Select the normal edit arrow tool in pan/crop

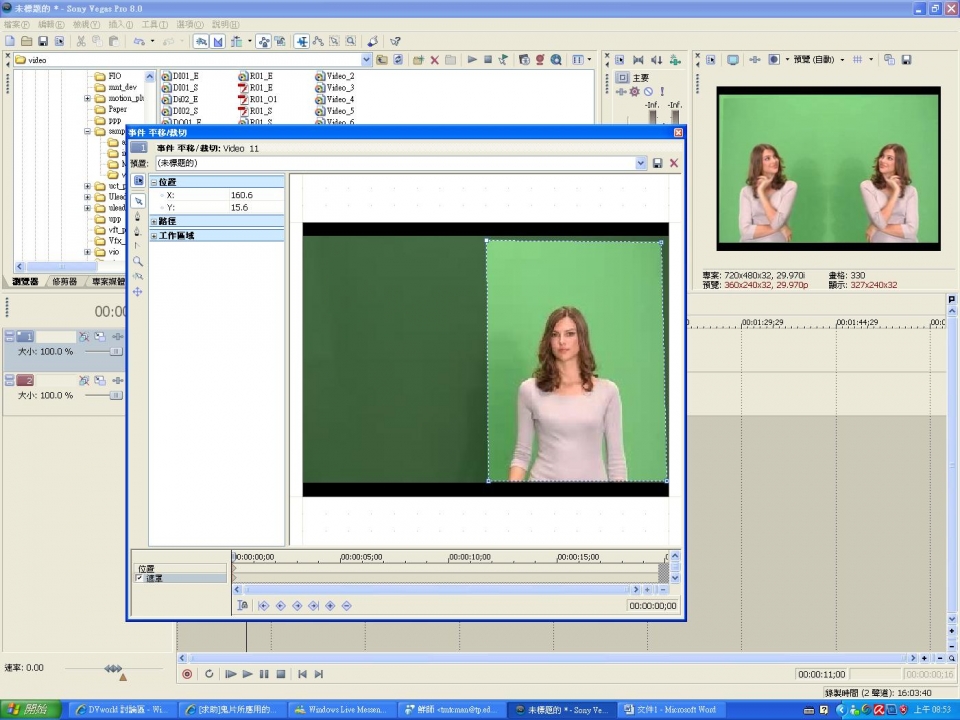pos(138,200)
